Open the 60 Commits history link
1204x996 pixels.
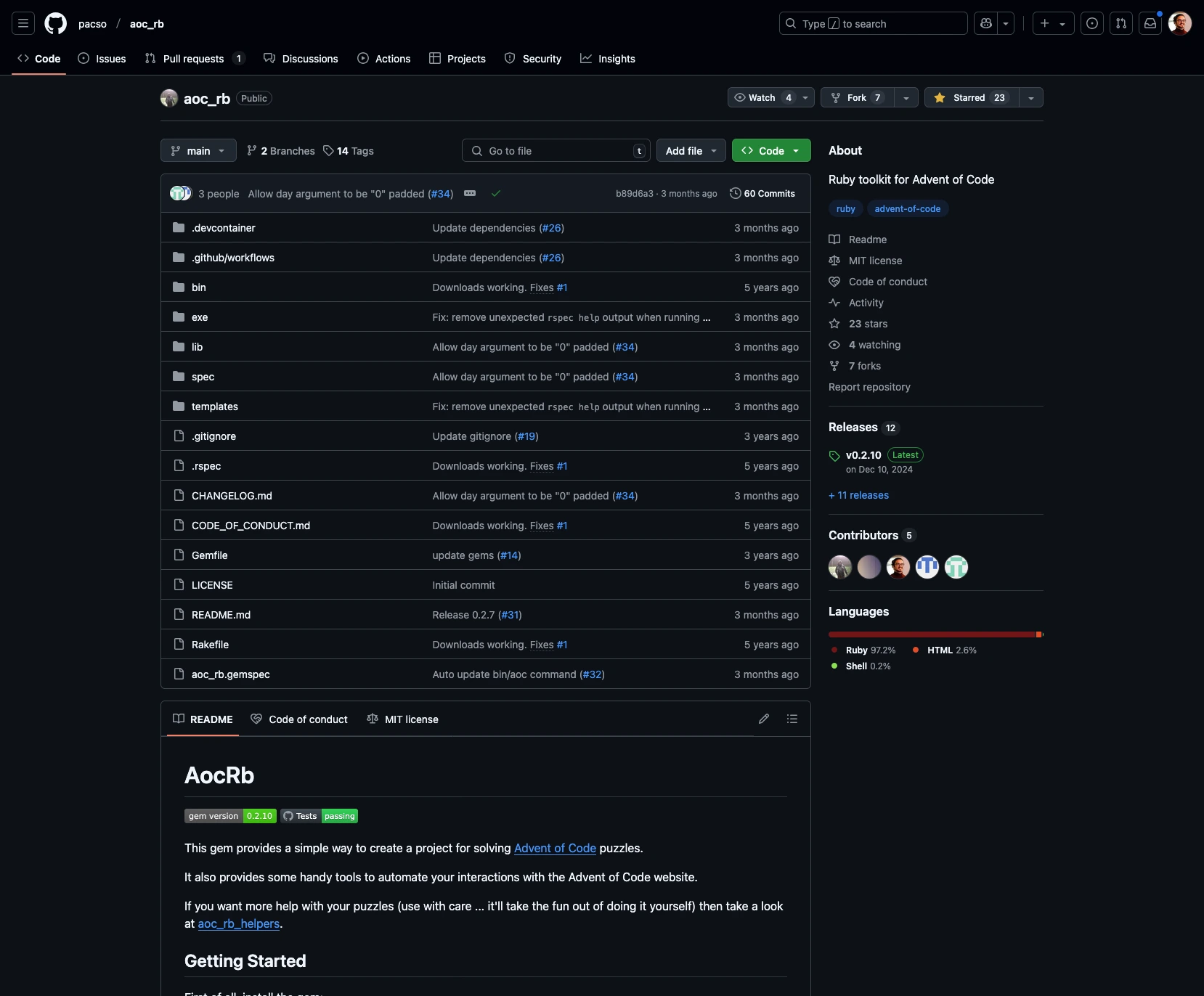point(762,194)
